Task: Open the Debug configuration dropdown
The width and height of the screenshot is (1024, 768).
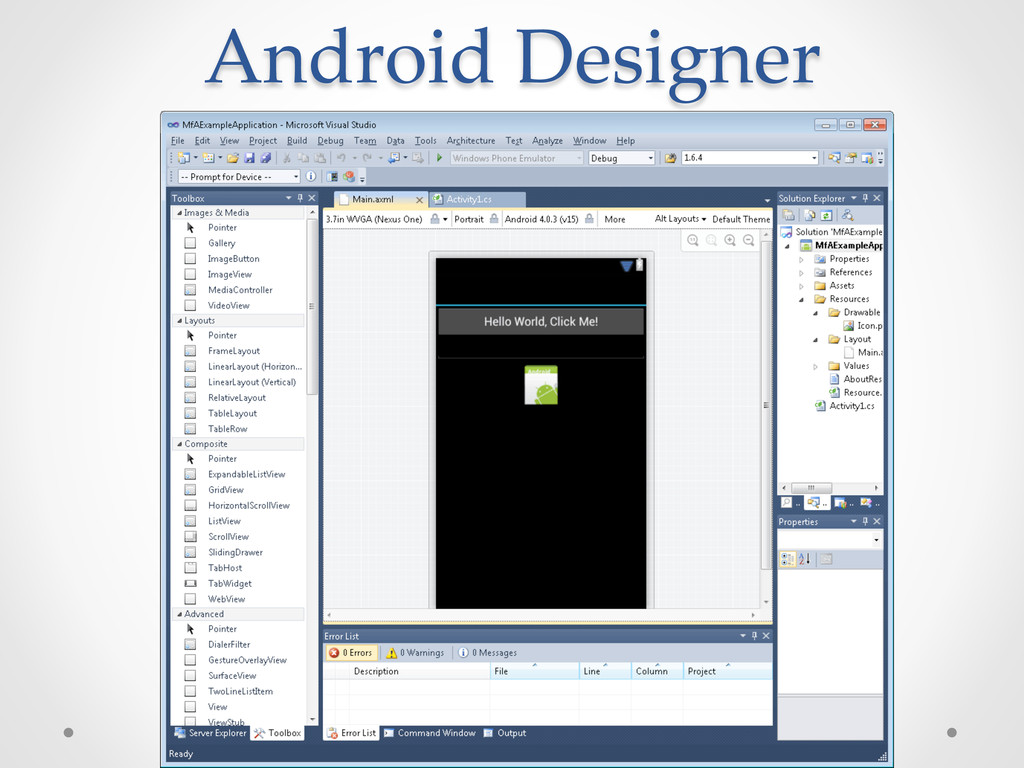Action: [x=650, y=158]
